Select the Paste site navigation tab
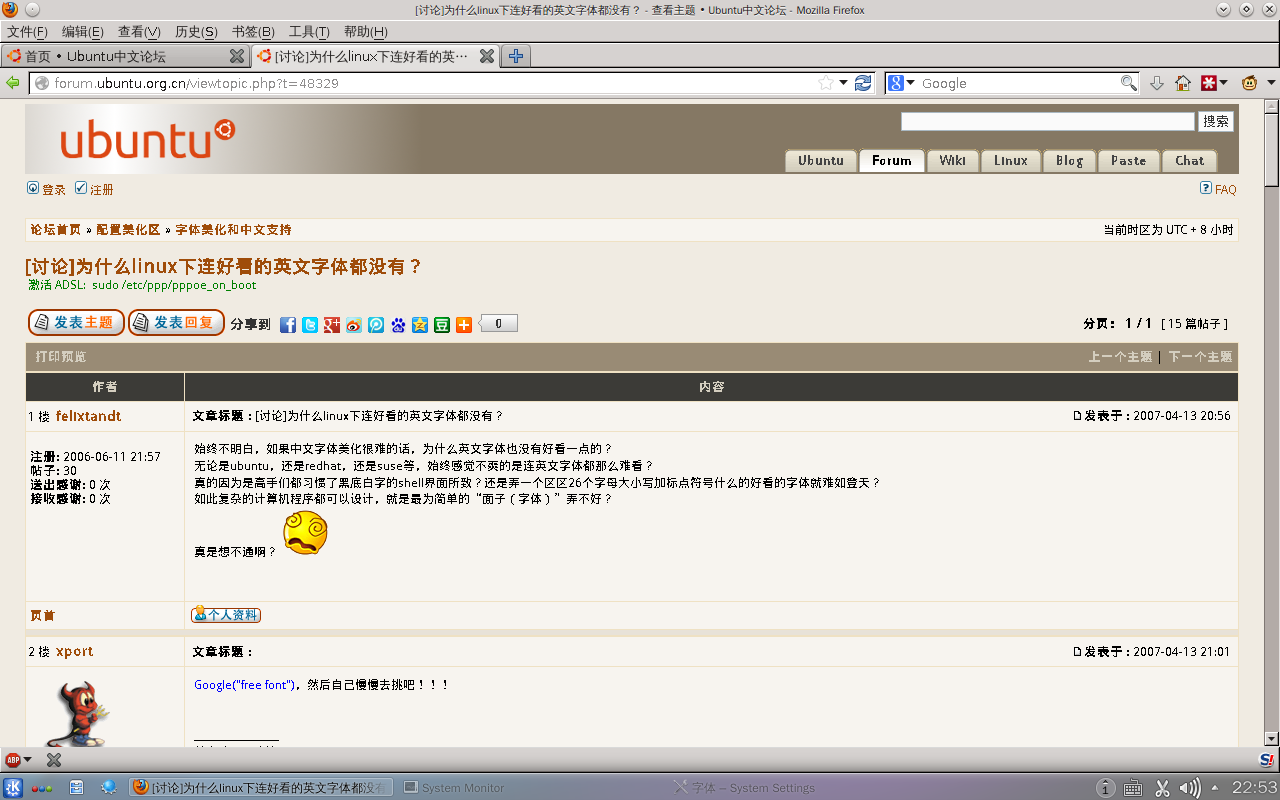 click(x=1128, y=160)
